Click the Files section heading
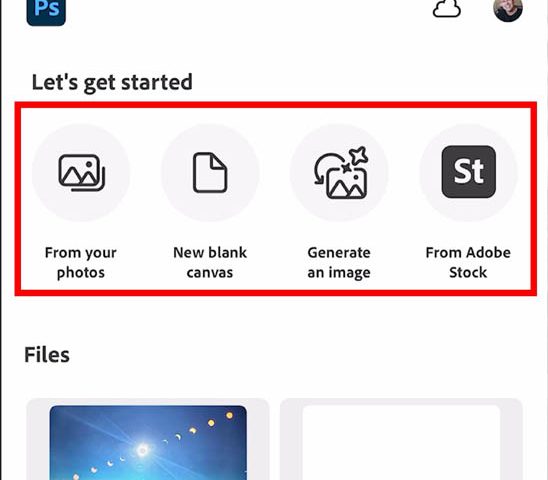Image resolution: width=548 pixels, height=480 pixels. [x=47, y=354]
